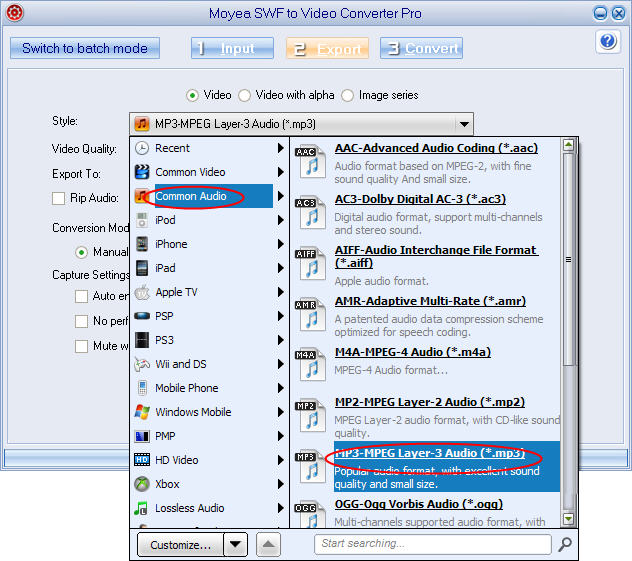Click the search magnifier icon
The width and height of the screenshot is (632, 561).
565,544
